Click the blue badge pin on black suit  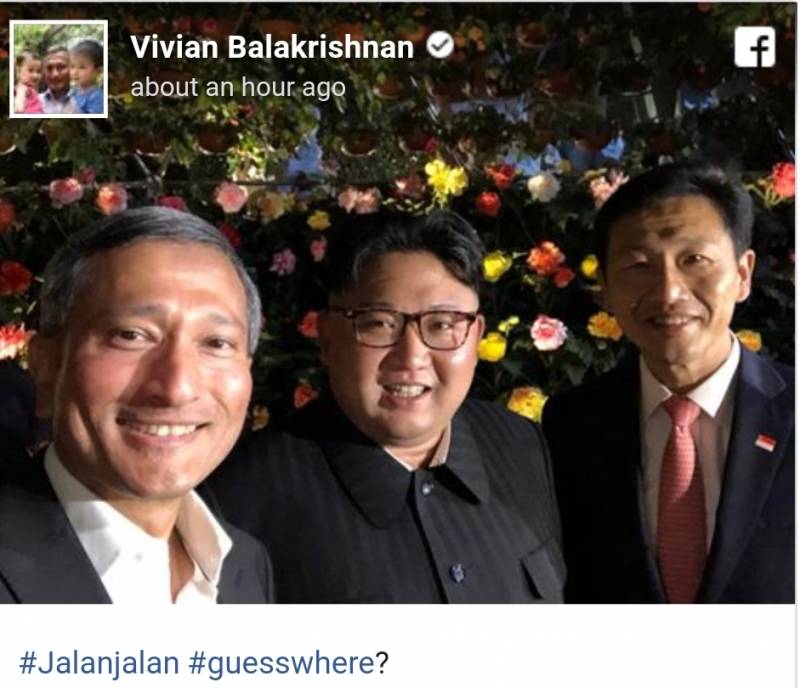[x=457, y=573]
